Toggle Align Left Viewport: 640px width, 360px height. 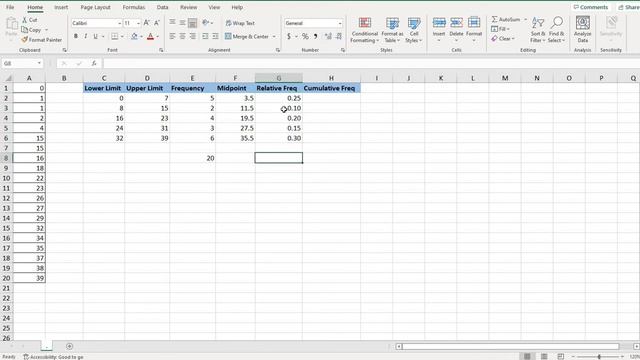172,36
